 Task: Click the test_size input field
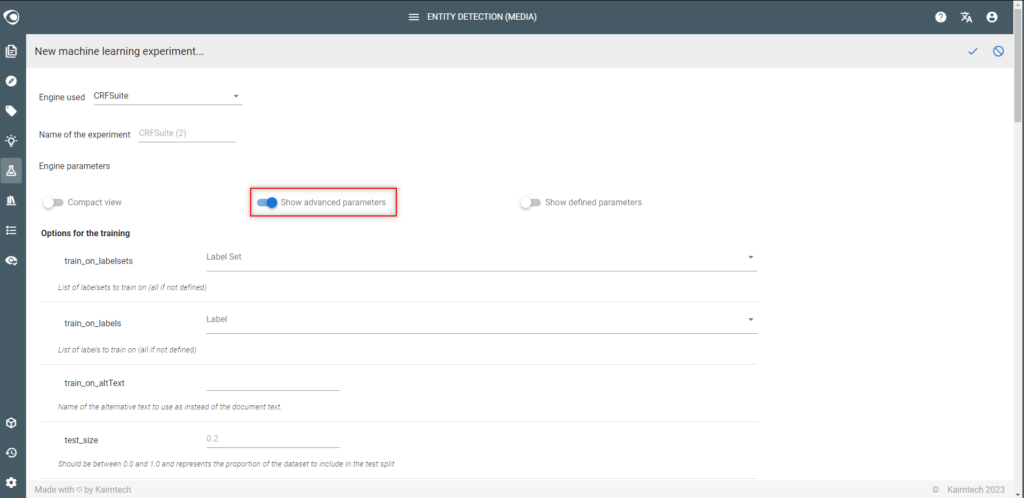273,439
